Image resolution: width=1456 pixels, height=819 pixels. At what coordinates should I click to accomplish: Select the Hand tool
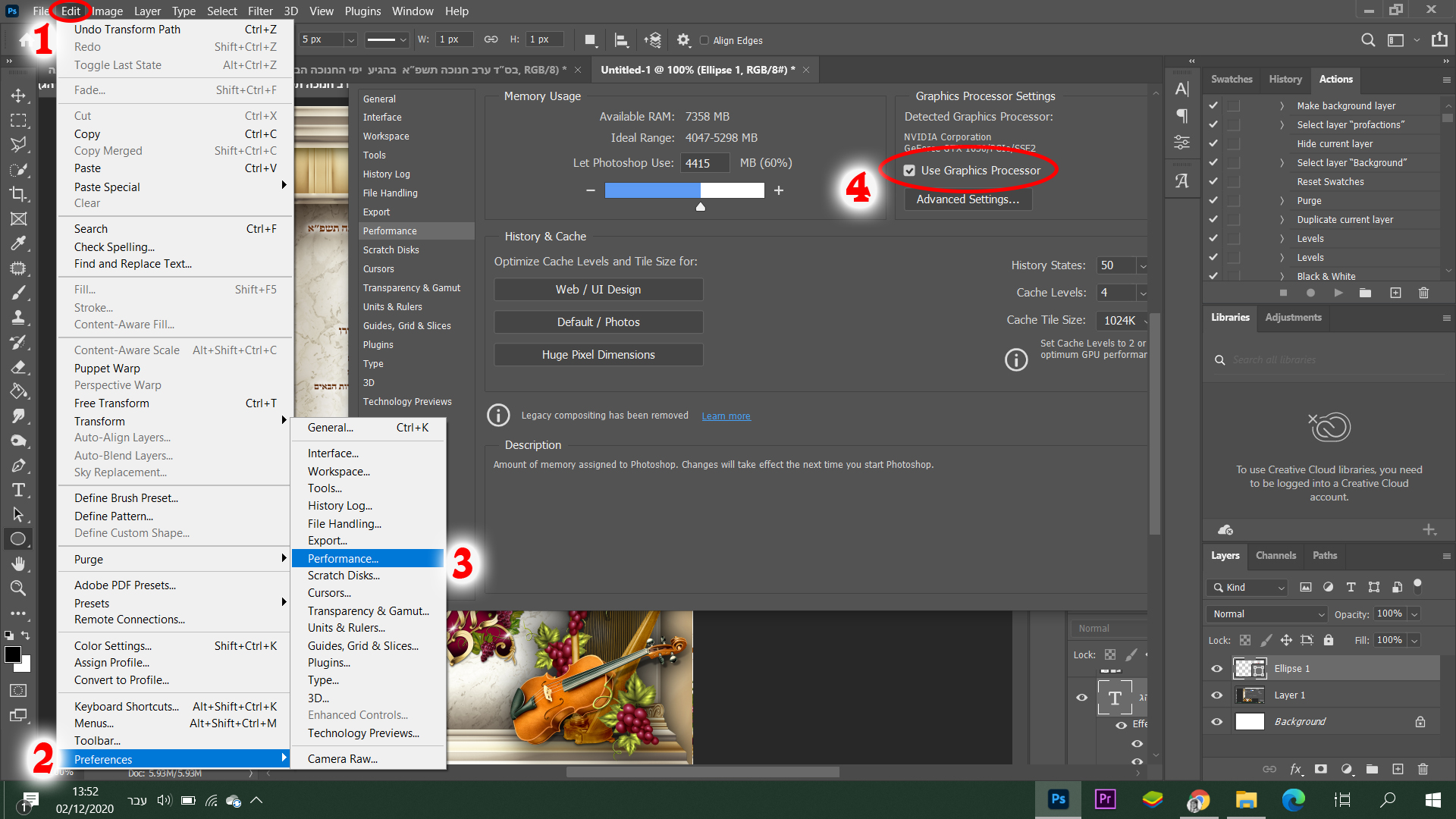(18, 563)
